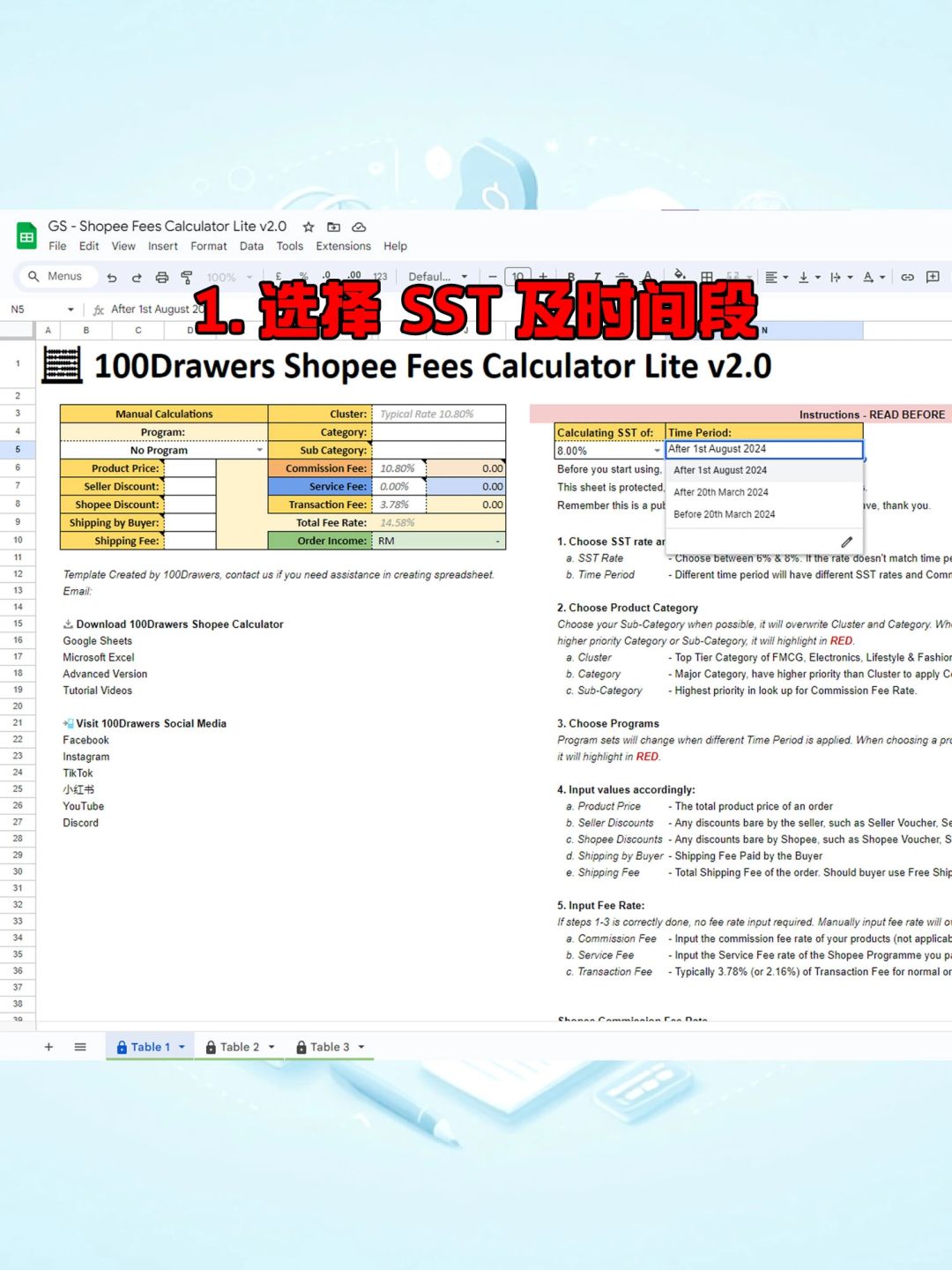This screenshot has height=1270, width=952.
Task: Open the Google Sheets download link
Action: click(x=98, y=641)
